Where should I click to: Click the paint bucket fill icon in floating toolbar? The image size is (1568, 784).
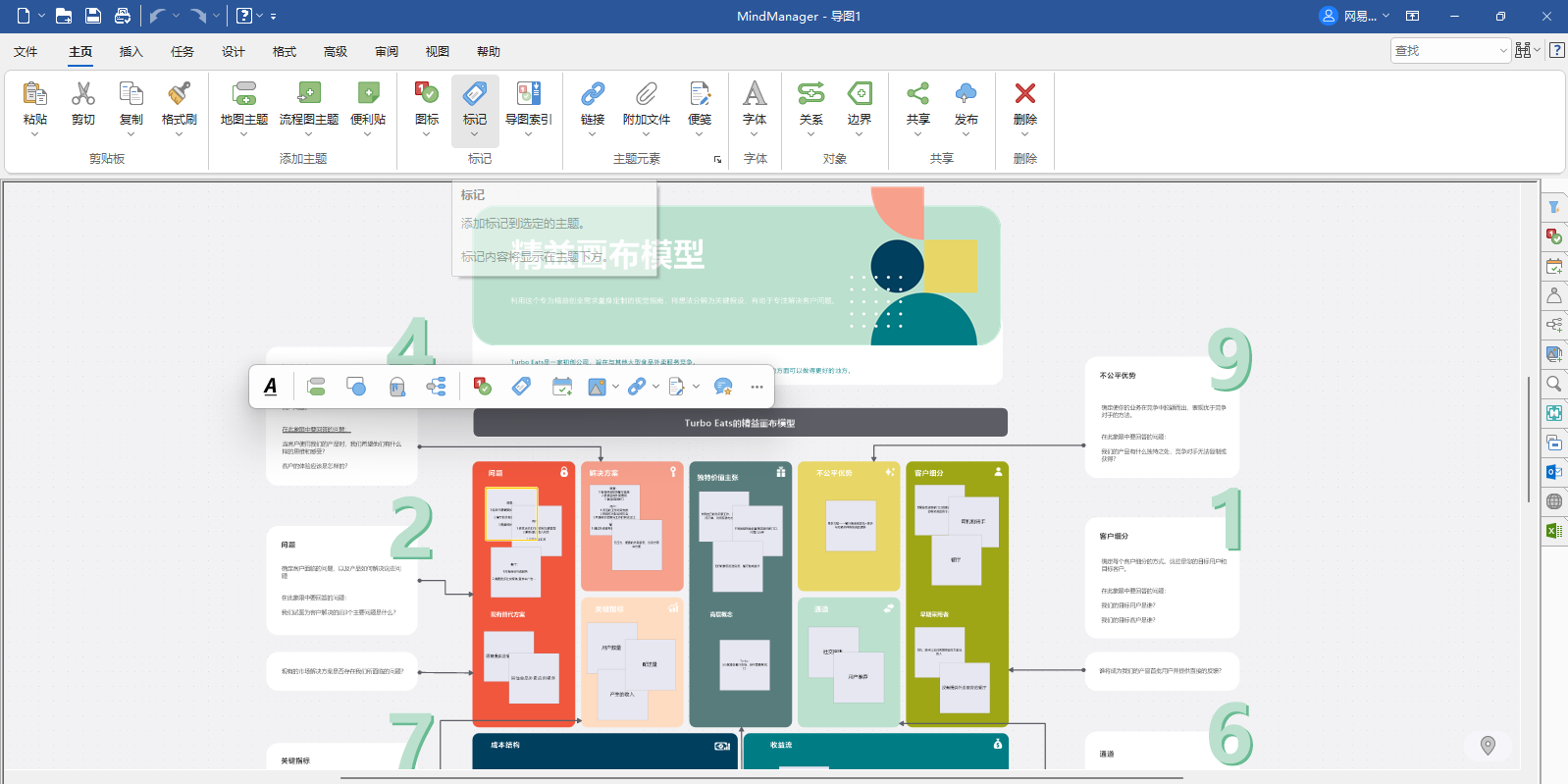click(x=396, y=387)
